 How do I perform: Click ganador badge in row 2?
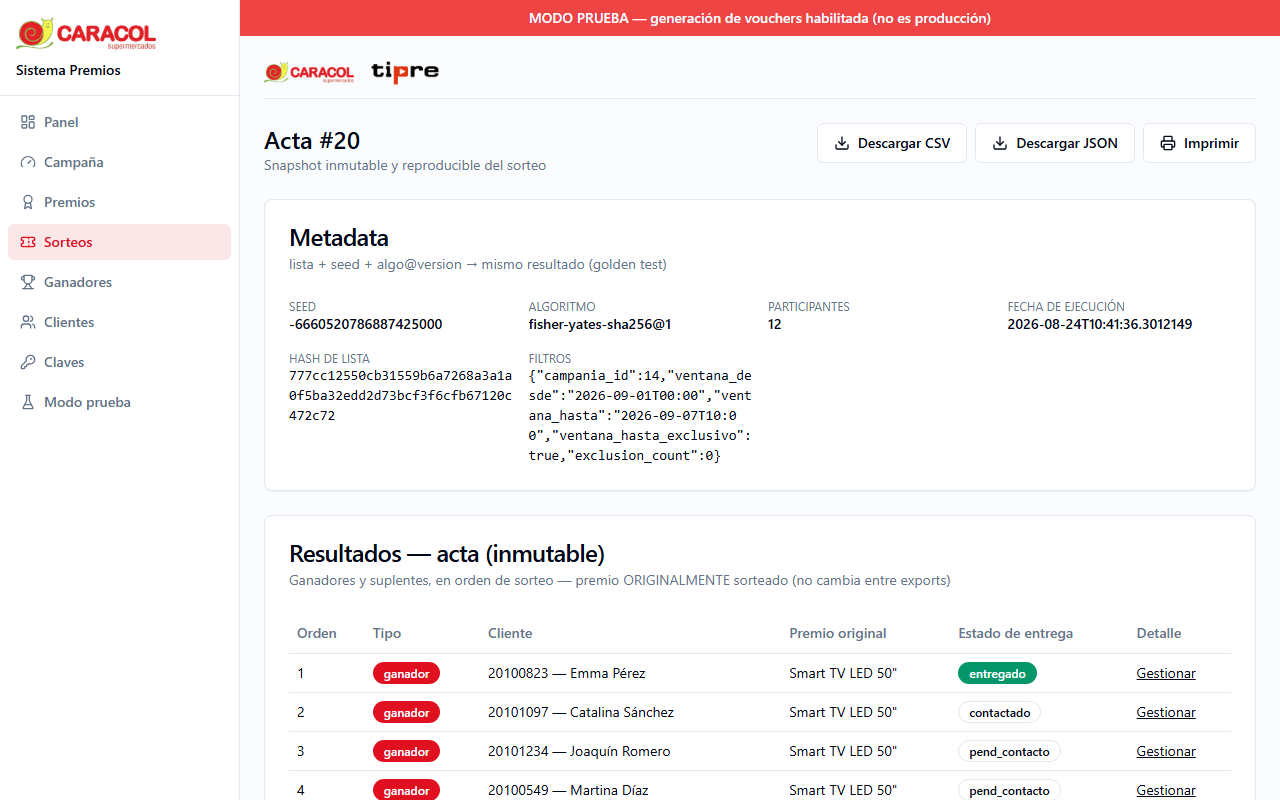click(x=406, y=712)
